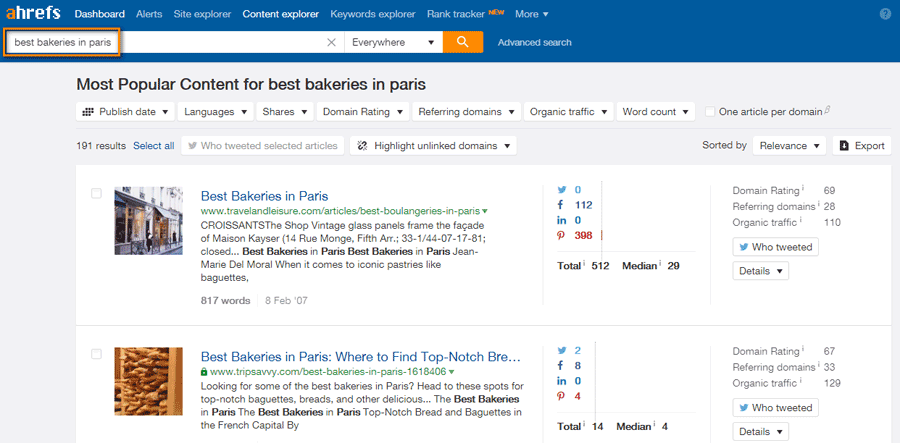The width and height of the screenshot is (900, 443).
Task: Open the Referring domains filter dropdown
Action: click(x=467, y=112)
